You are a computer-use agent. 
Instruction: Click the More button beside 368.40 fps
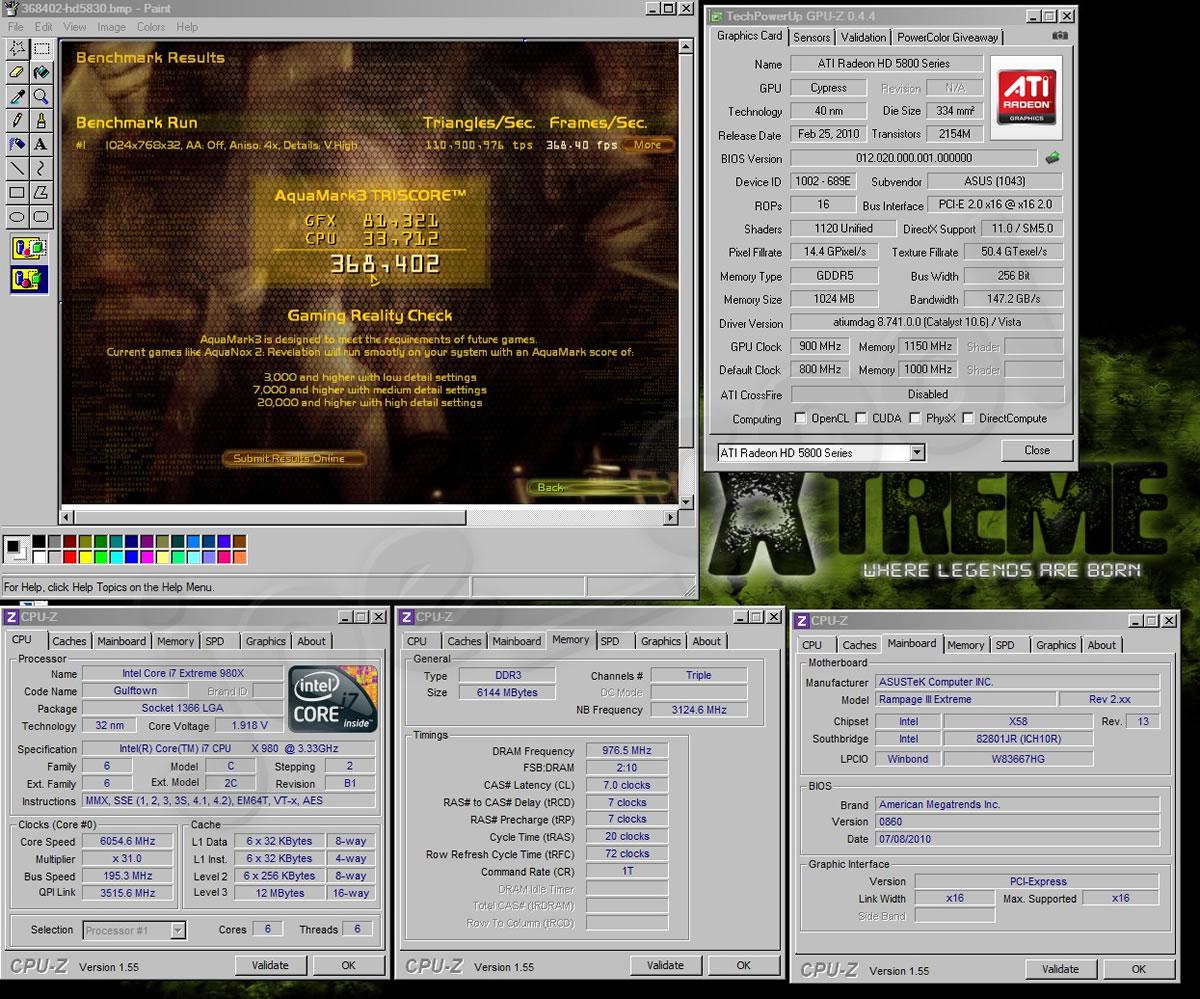[648, 145]
